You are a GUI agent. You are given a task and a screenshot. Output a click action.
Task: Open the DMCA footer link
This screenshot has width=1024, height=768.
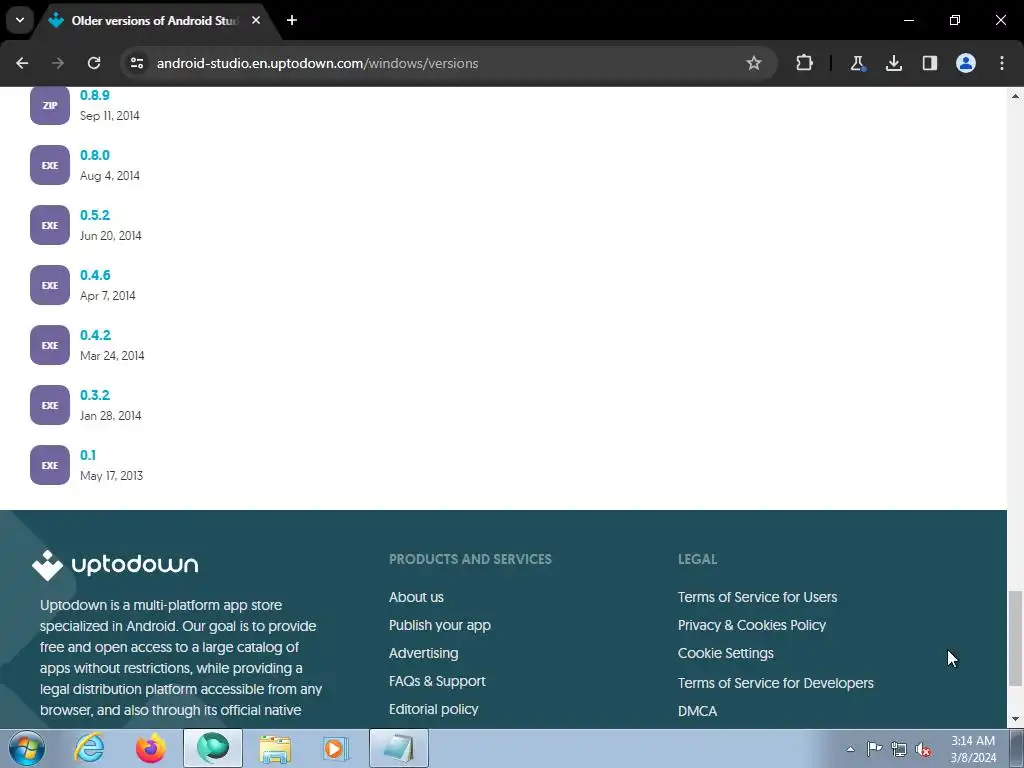[x=697, y=711]
